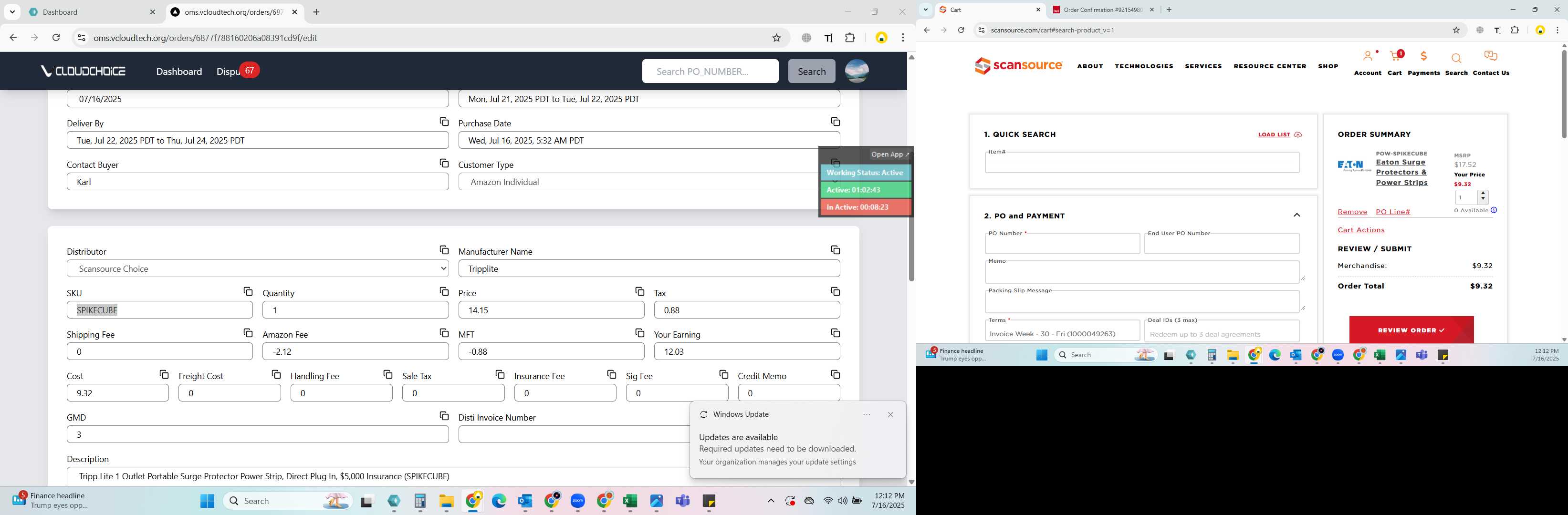Remove the item from the cart
This screenshot has width=1568, height=515.
tap(1352, 212)
